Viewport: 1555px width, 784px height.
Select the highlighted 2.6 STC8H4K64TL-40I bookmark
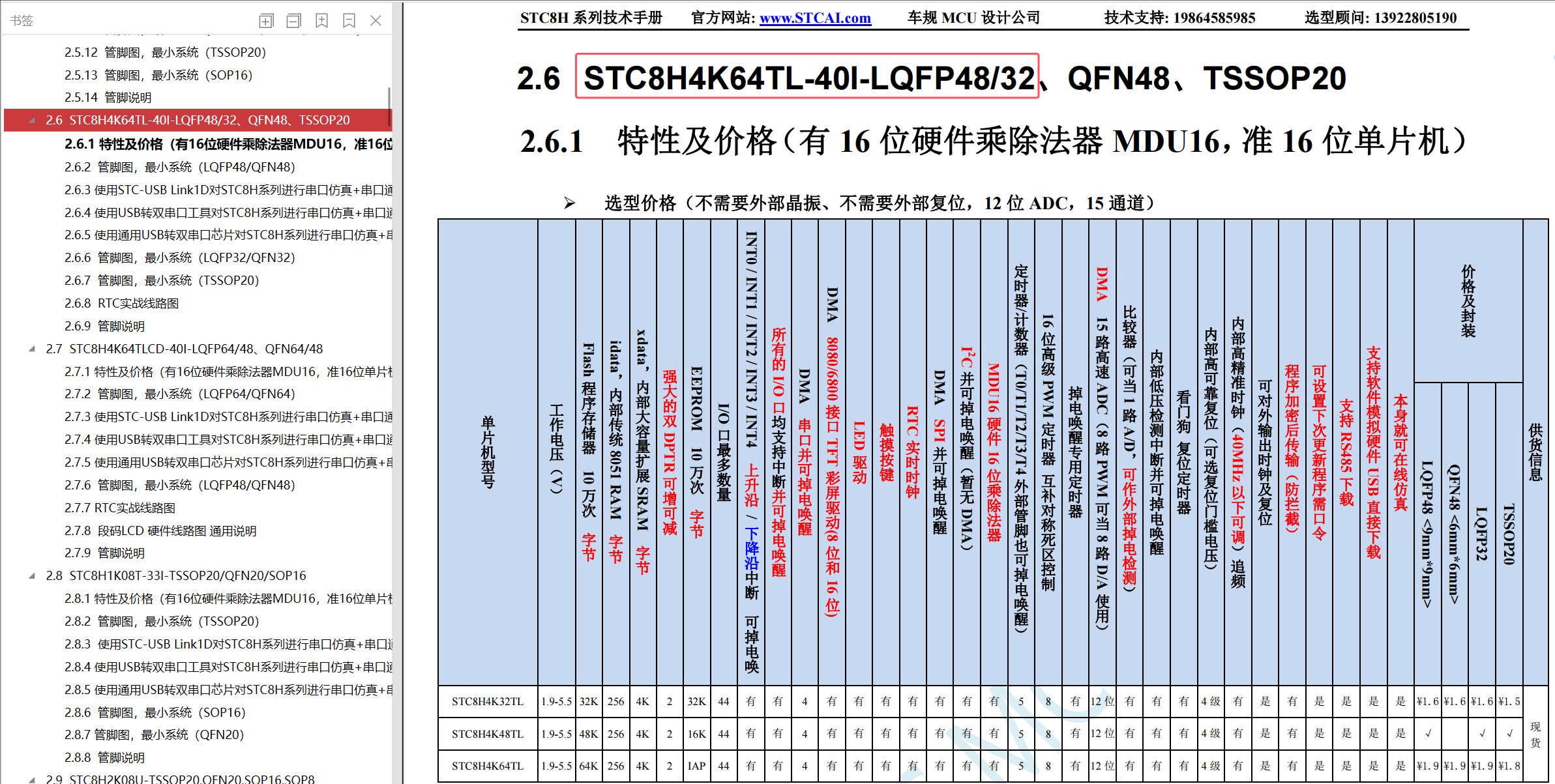pos(198,121)
